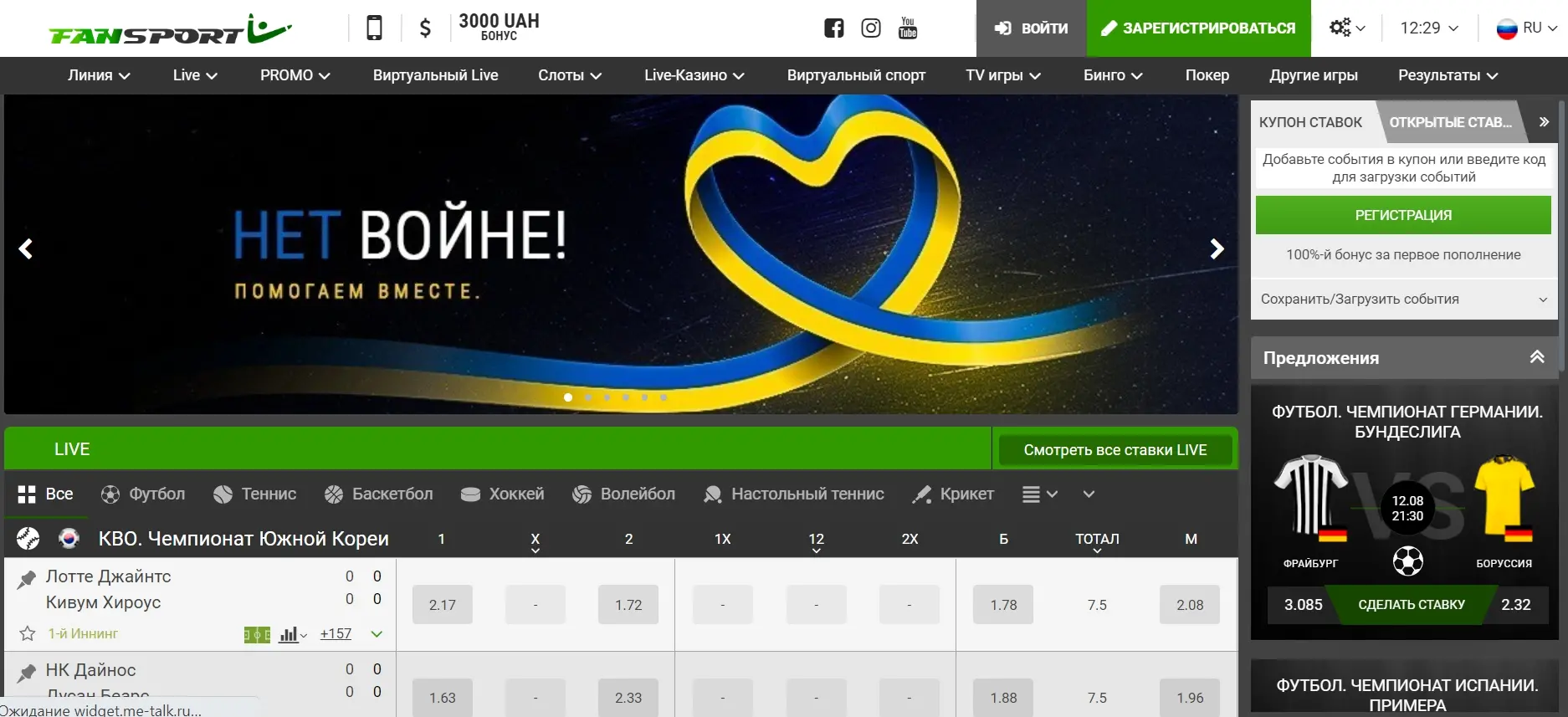
Task: Select odds 2.17 for Лотте Джайнтс
Action: coord(442,605)
